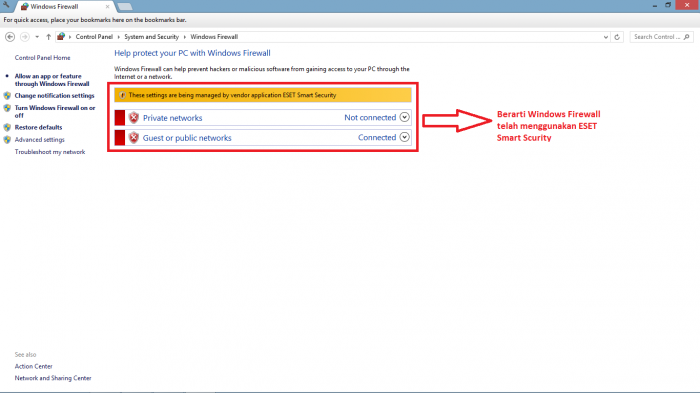Open Control Panel Home link
Viewport: 700px width, 393px height.
tap(42, 58)
